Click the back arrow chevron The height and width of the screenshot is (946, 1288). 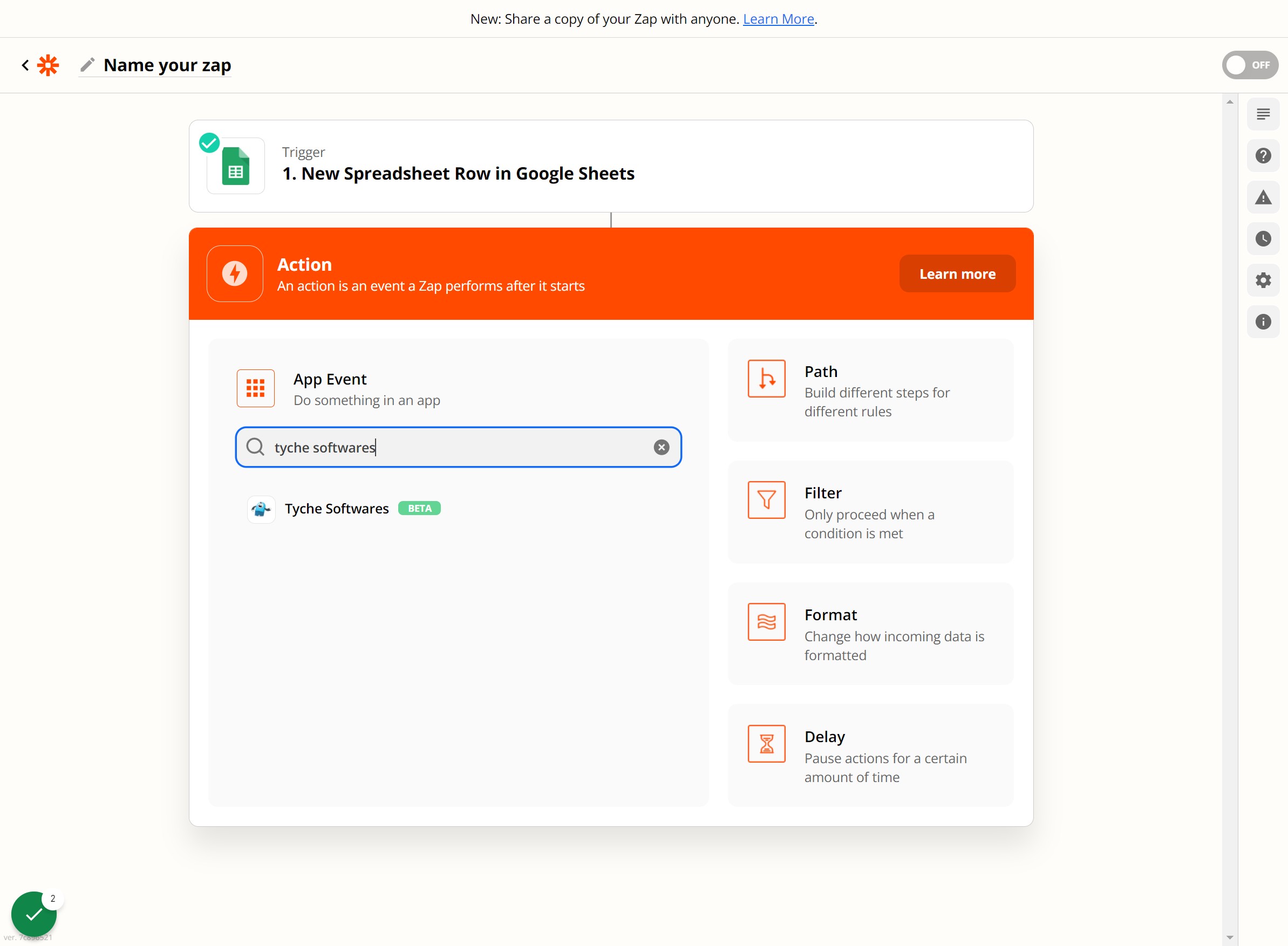pyautogui.click(x=25, y=65)
